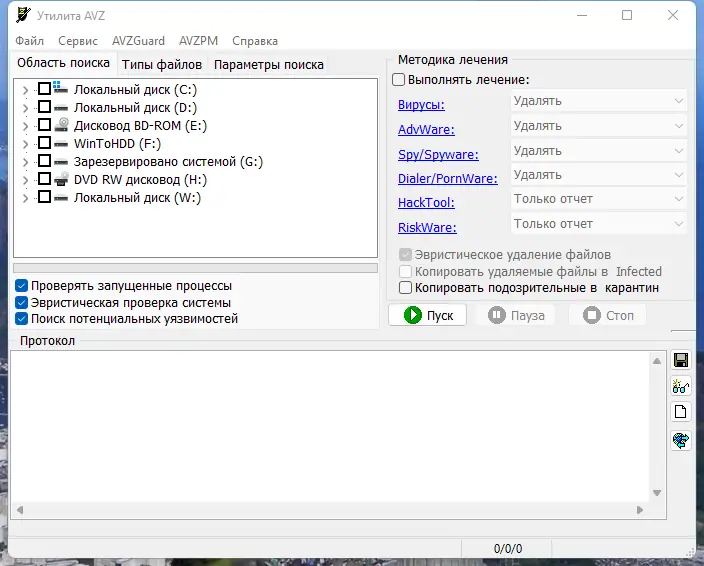
Task: Switch to the Типы файлов tab
Action: [x=162, y=65]
